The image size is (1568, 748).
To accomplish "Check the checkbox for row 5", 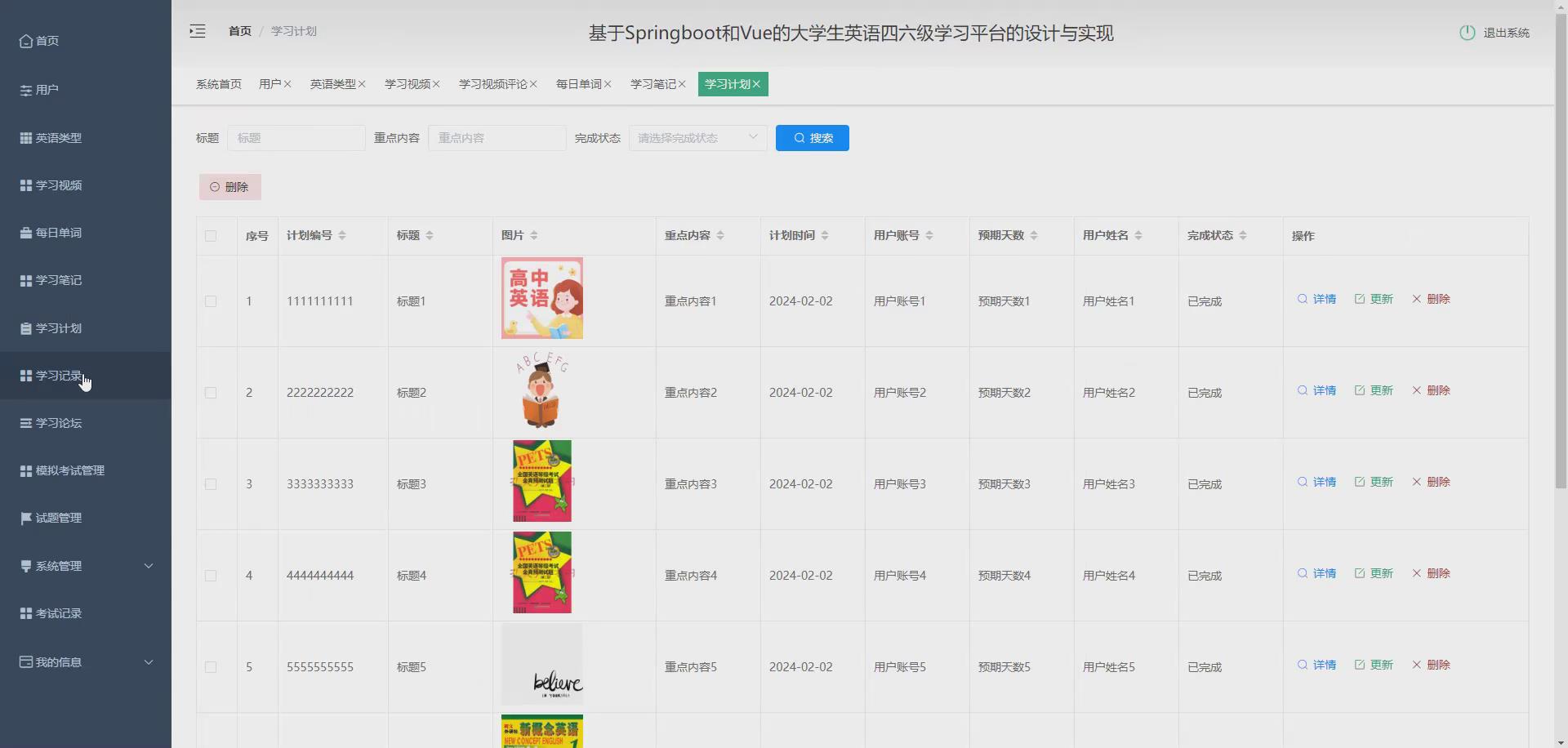I will point(211,667).
